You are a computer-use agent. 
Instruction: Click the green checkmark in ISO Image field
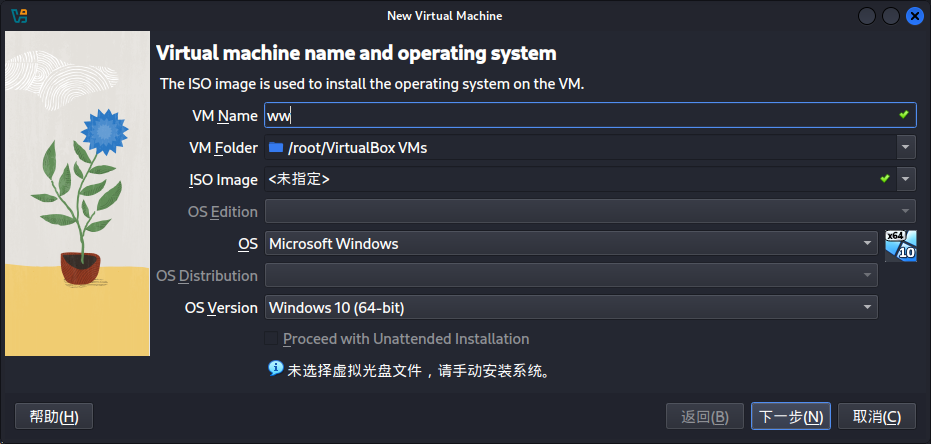point(885,178)
